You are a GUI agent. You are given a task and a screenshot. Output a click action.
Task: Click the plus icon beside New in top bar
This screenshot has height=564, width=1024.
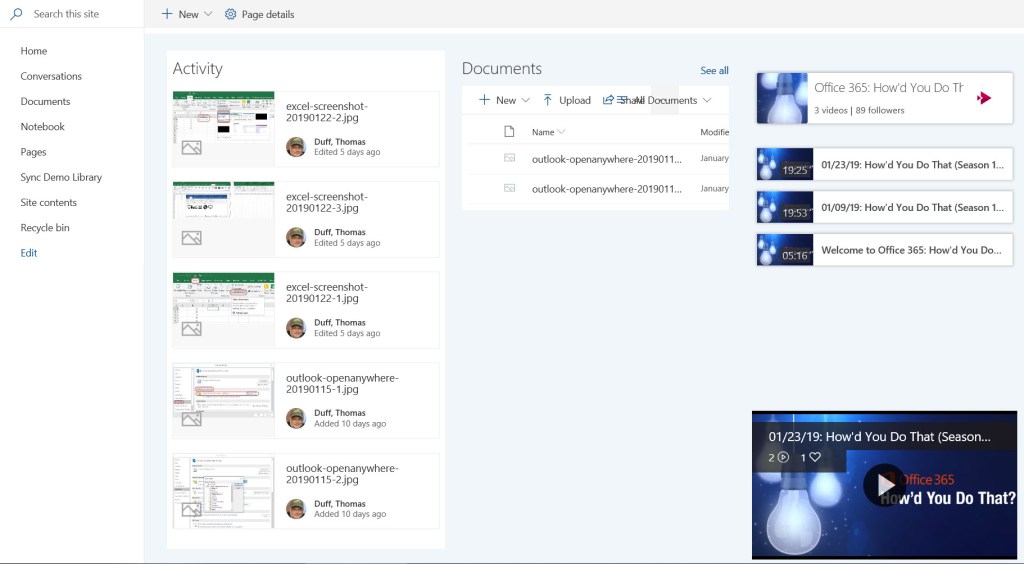[x=167, y=14]
